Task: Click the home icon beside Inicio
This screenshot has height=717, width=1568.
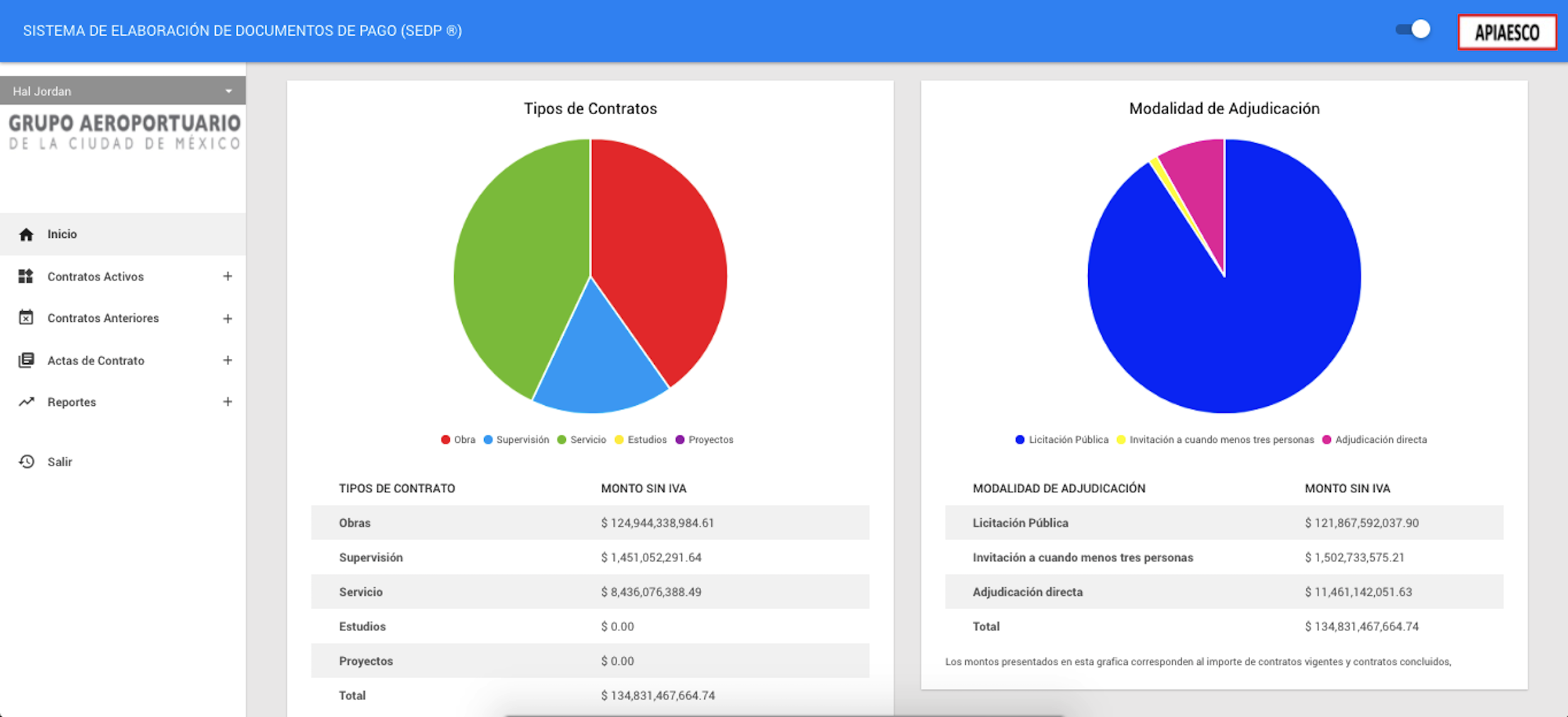Action: tap(26, 235)
